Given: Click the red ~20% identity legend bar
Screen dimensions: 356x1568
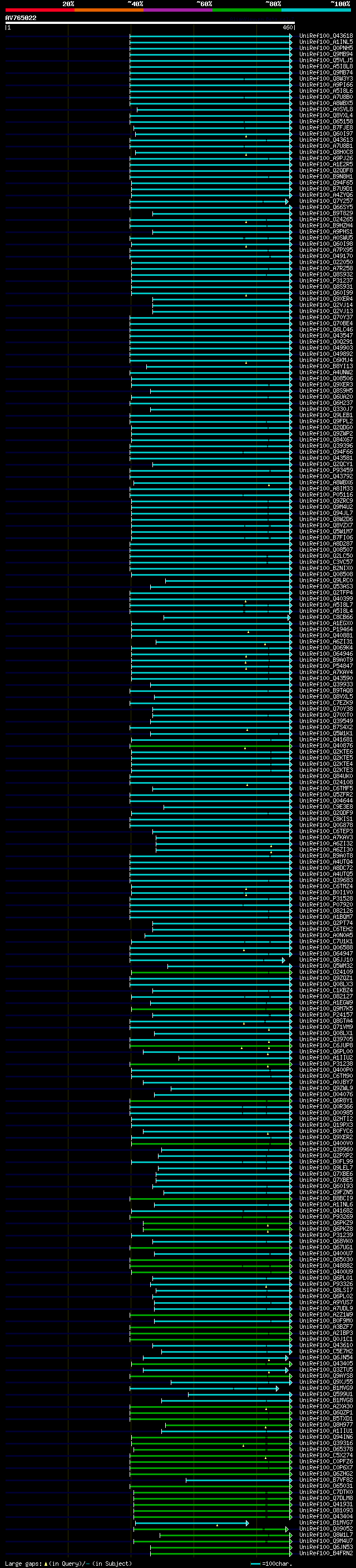Looking at the screenshot, I should (x=39, y=10).
